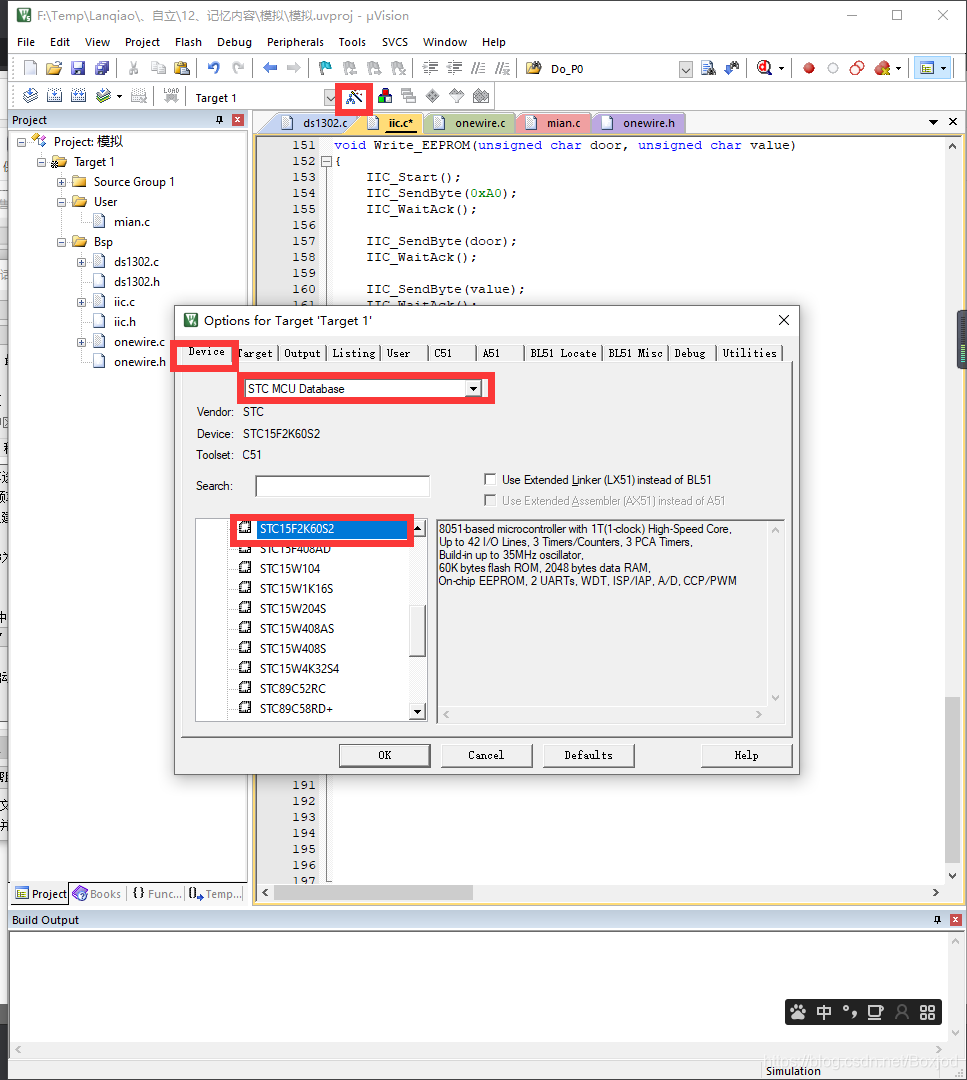Viewport: 967px width, 1080px height.
Task: Cancel the options dialog
Action: [x=486, y=755]
